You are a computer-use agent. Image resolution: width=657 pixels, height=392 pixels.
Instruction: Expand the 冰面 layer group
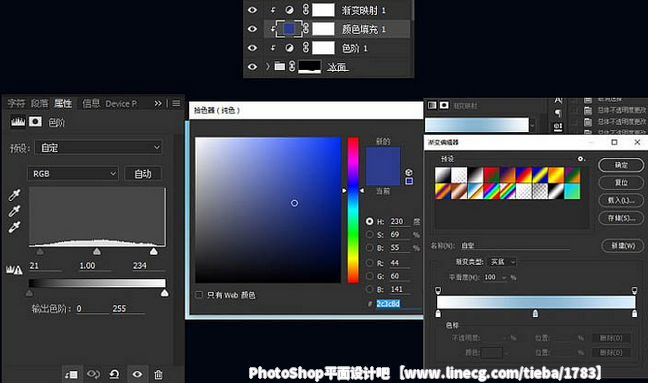[x=267, y=67]
